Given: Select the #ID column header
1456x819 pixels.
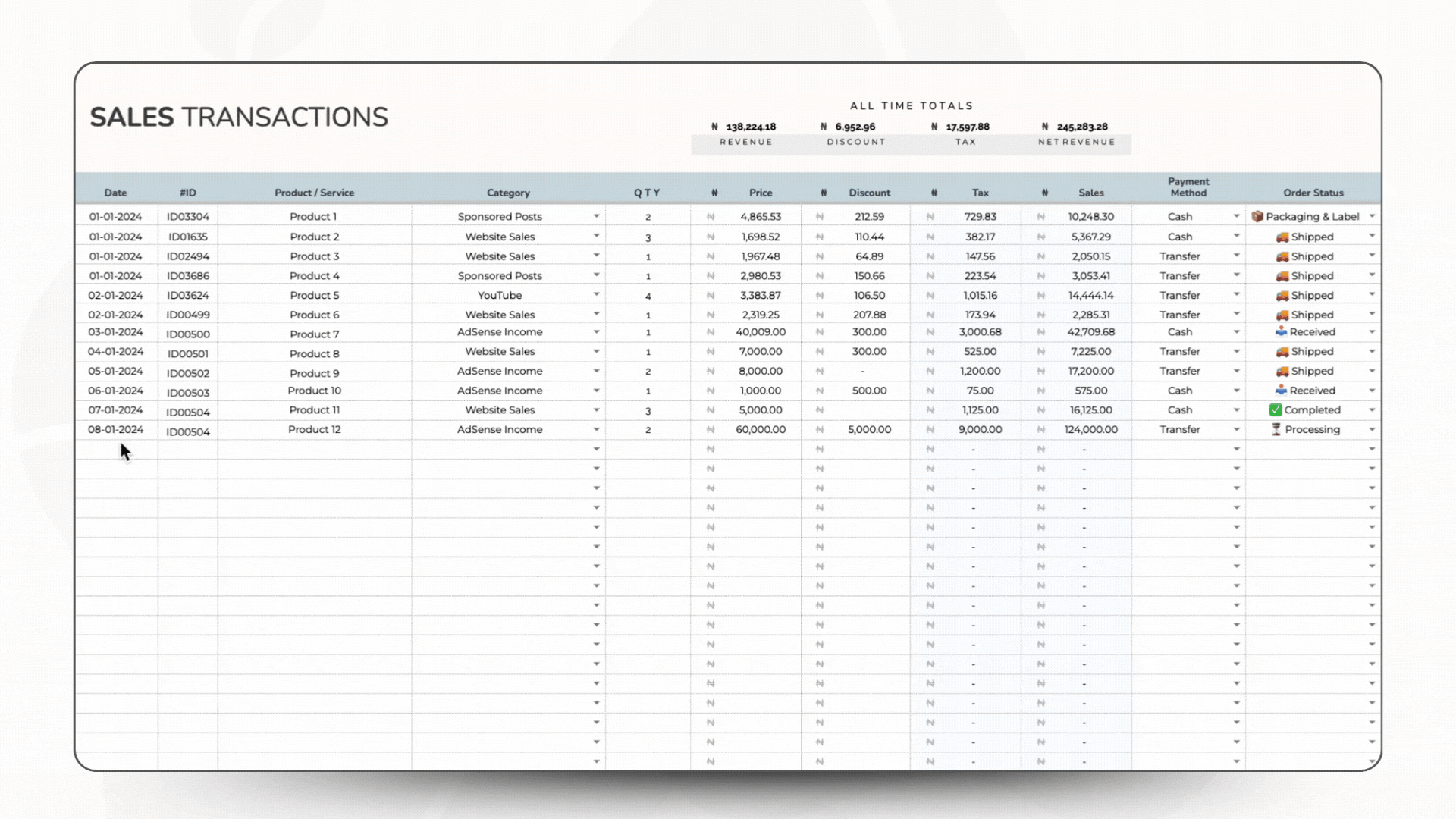Looking at the screenshot, I should [x=188, y=193].
